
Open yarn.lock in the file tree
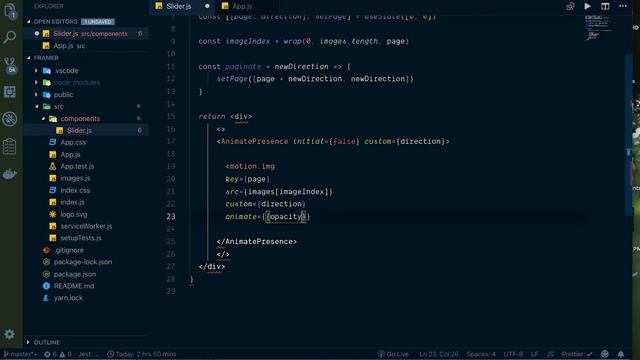click(x=68, y=298)
